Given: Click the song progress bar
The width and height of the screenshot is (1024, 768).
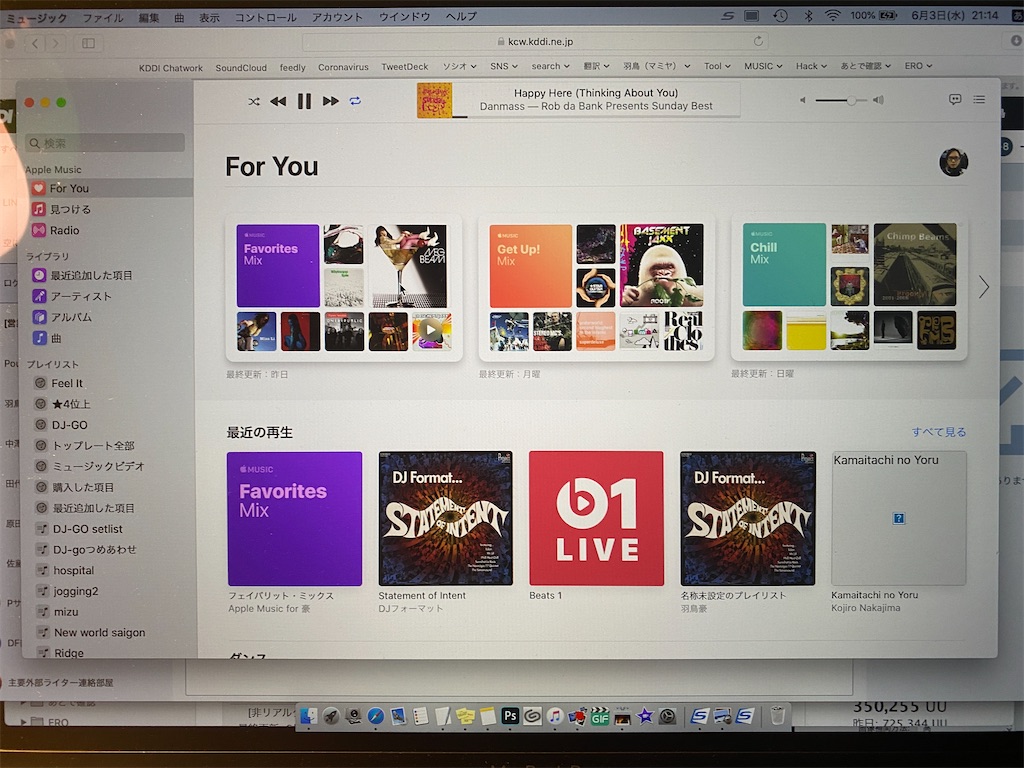Looking at the screenshot, I should [596, 117].
